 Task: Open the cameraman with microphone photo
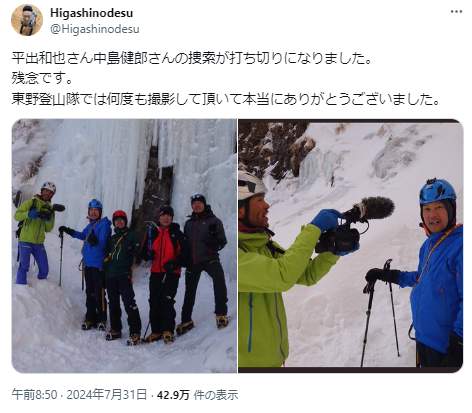pyautogui.click(x=350, y=246)
